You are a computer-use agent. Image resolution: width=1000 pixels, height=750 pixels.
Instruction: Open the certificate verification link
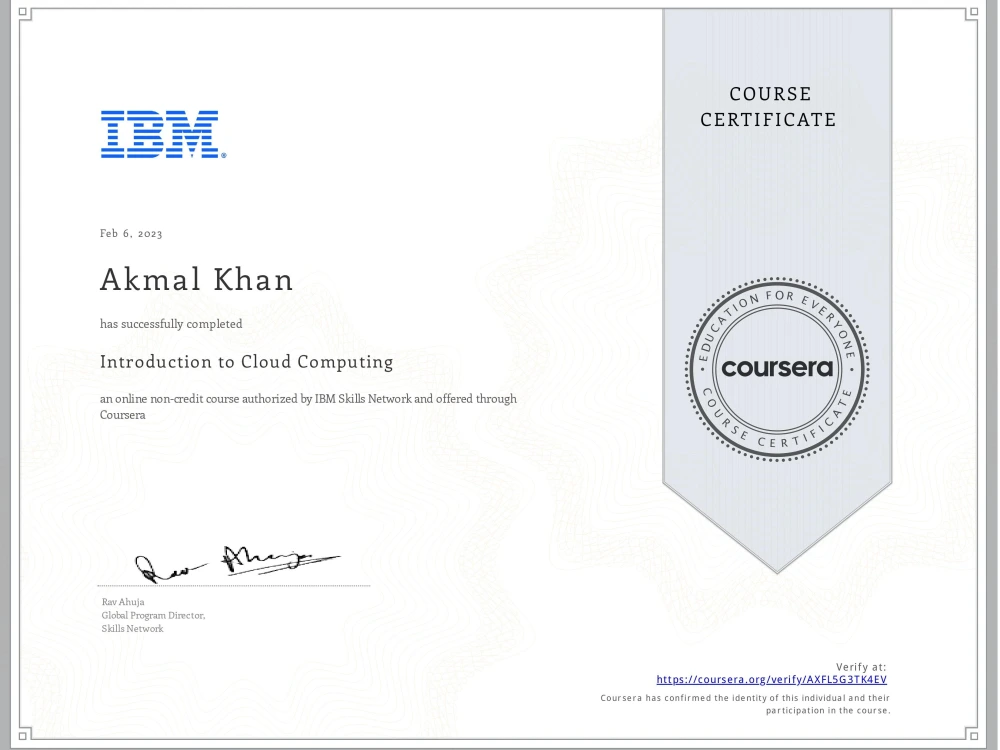click(772, 678)
